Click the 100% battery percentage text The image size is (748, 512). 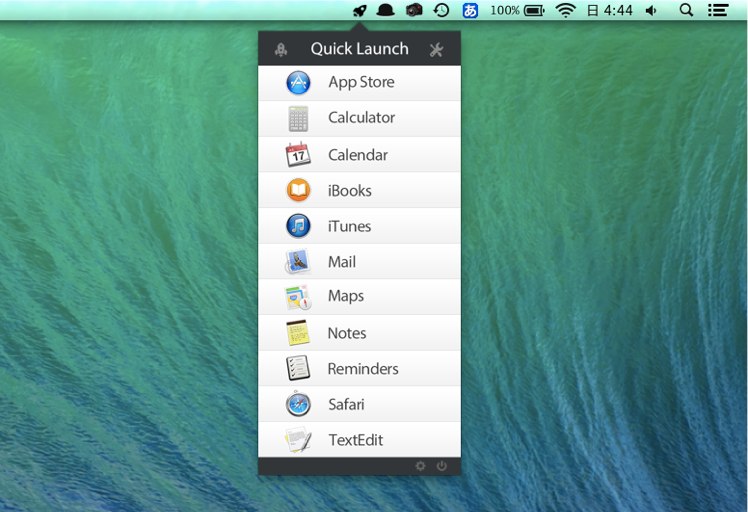point(505,10)
